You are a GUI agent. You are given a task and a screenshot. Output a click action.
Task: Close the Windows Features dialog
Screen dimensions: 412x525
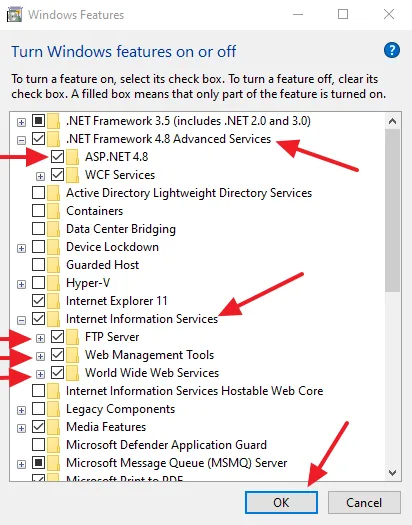(x=389, y=14)
